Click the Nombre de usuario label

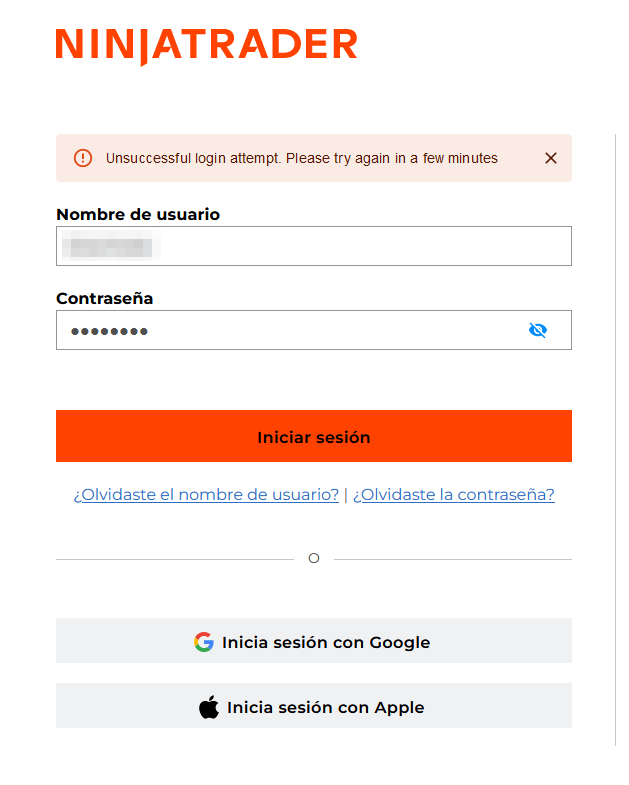click(x=138, y=214)
